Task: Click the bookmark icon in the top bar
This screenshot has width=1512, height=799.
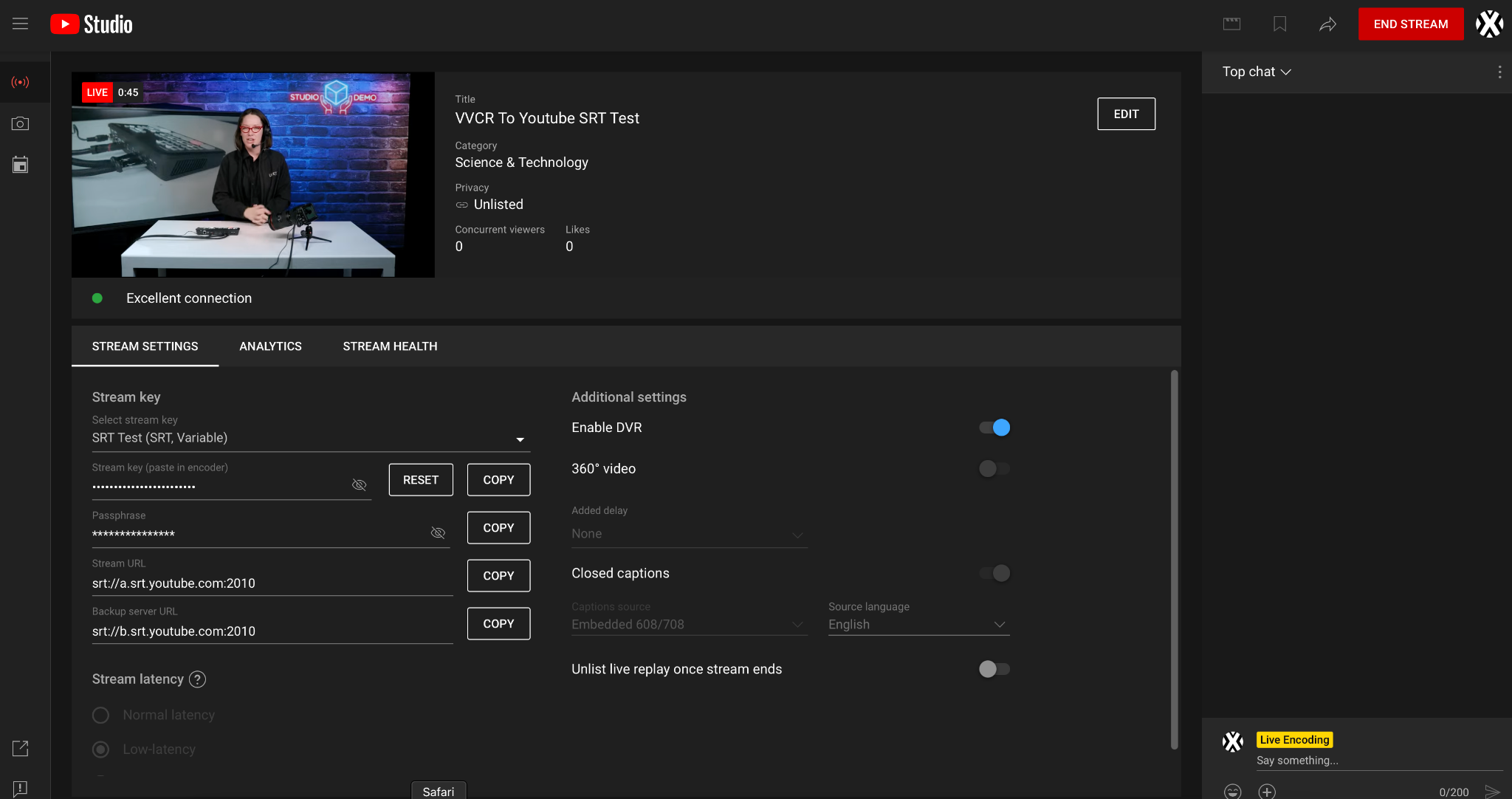Action: pos(1279,24)
